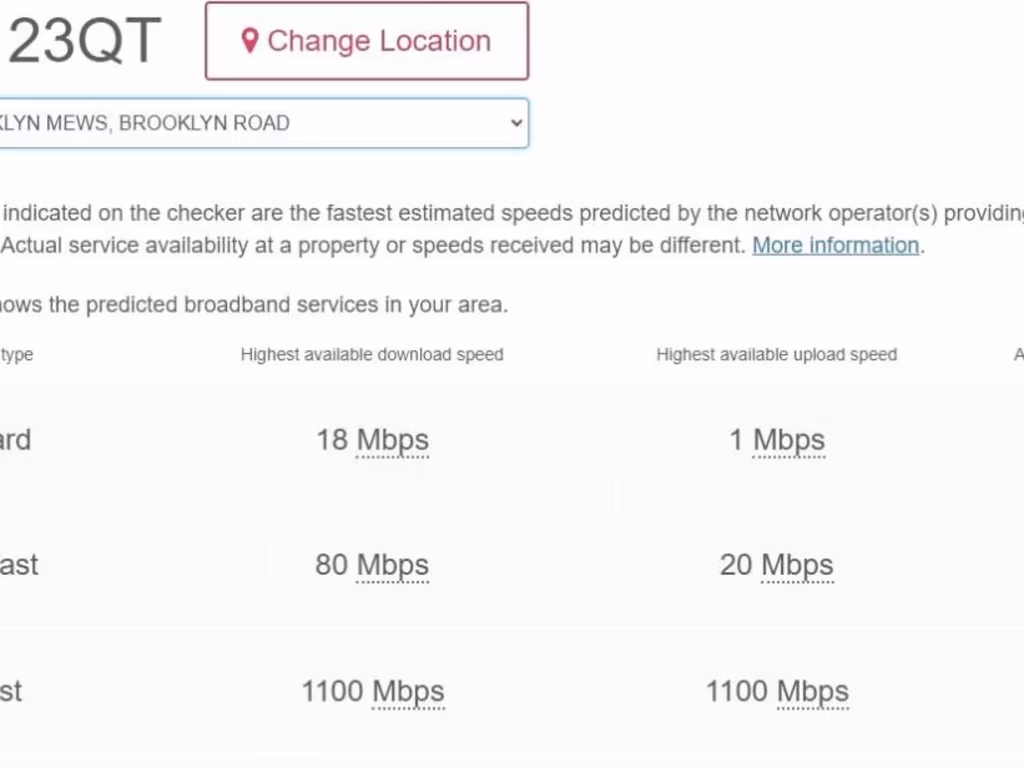Image resolution: width=1024 pixels, height=768 pixels.
Task: Click the address dropdown chevron arrow
Action: (516, 123)
